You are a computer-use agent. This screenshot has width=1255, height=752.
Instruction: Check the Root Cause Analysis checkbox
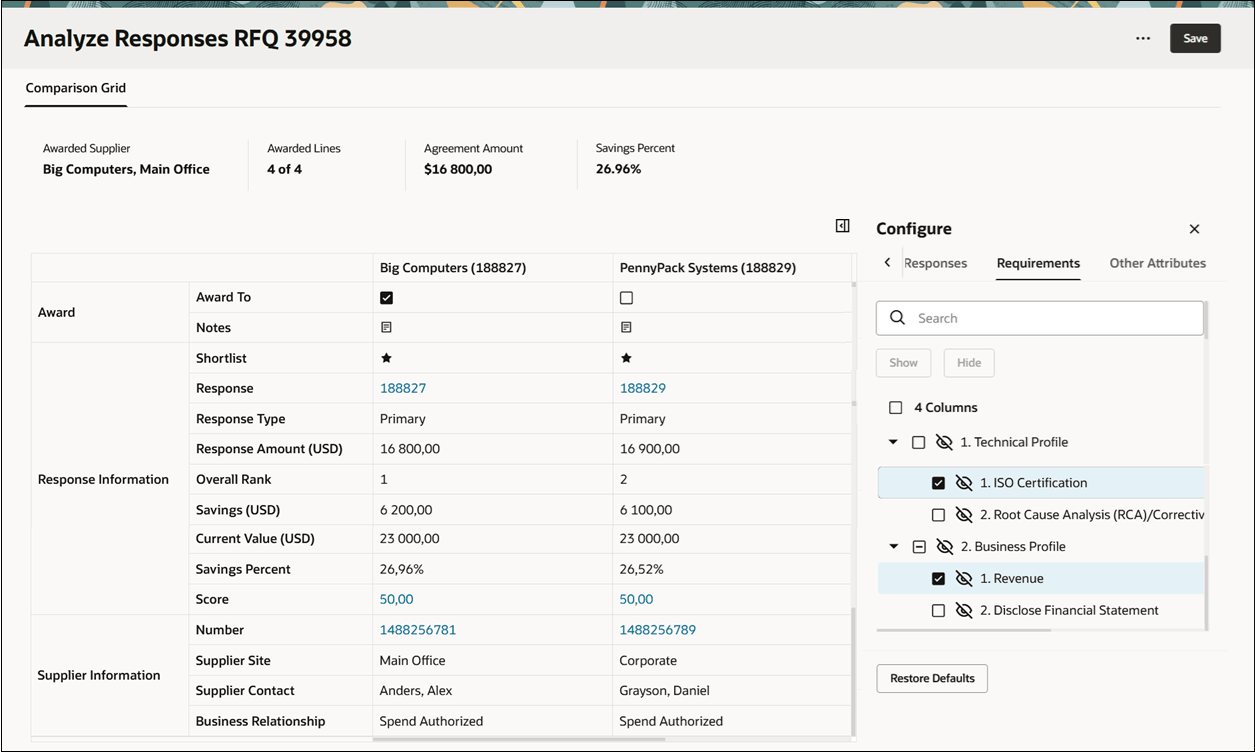(938, 515)
